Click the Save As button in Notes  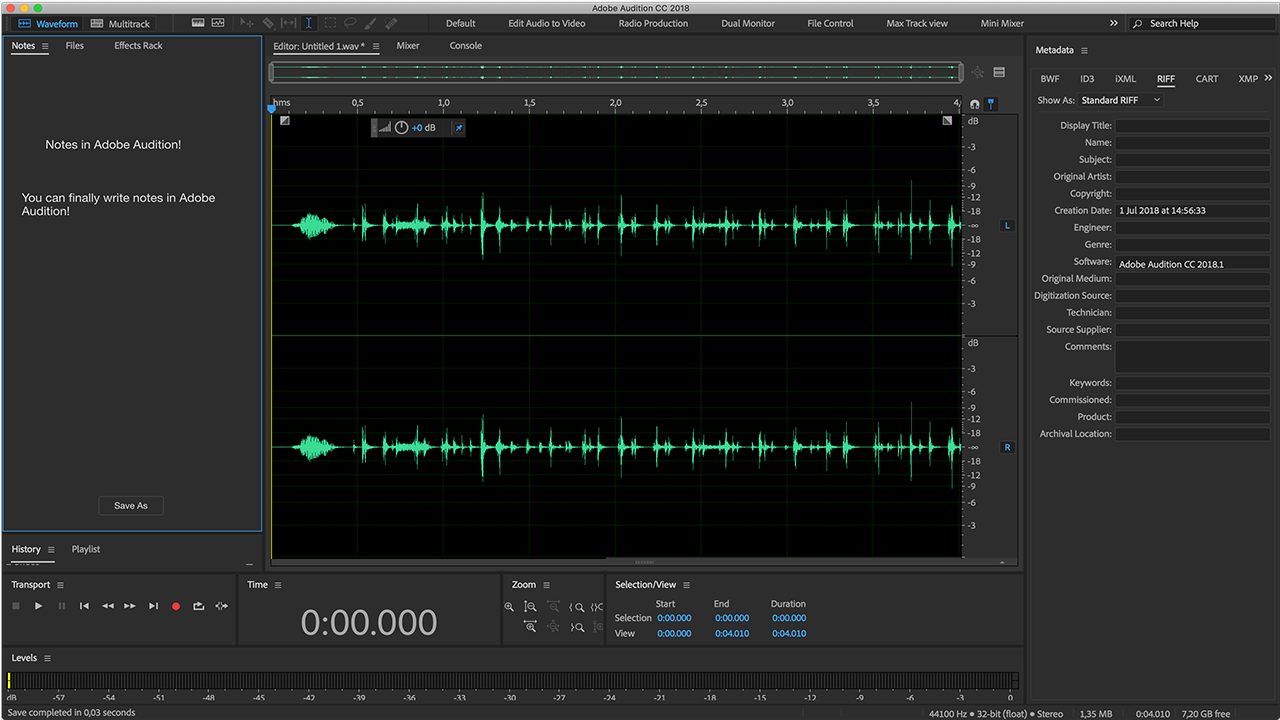pyautogui.click(x=130, y=505)
